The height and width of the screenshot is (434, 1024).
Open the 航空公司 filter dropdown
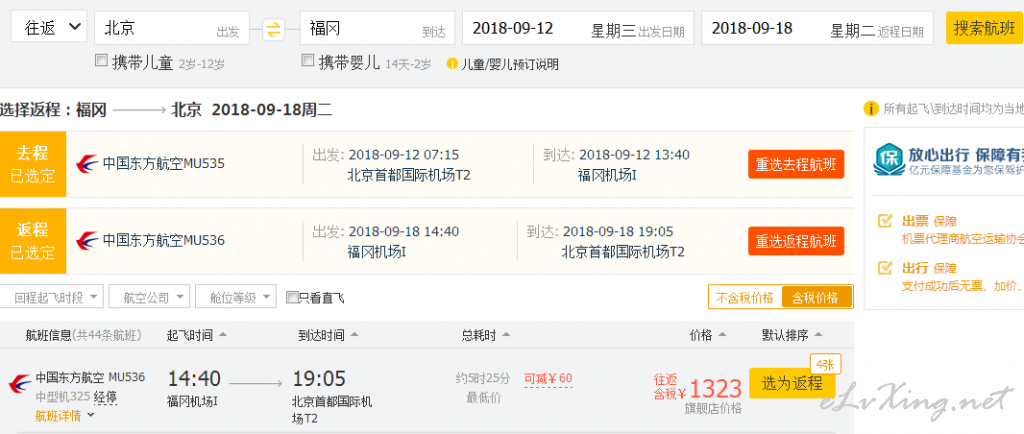[x=150, y=297]
